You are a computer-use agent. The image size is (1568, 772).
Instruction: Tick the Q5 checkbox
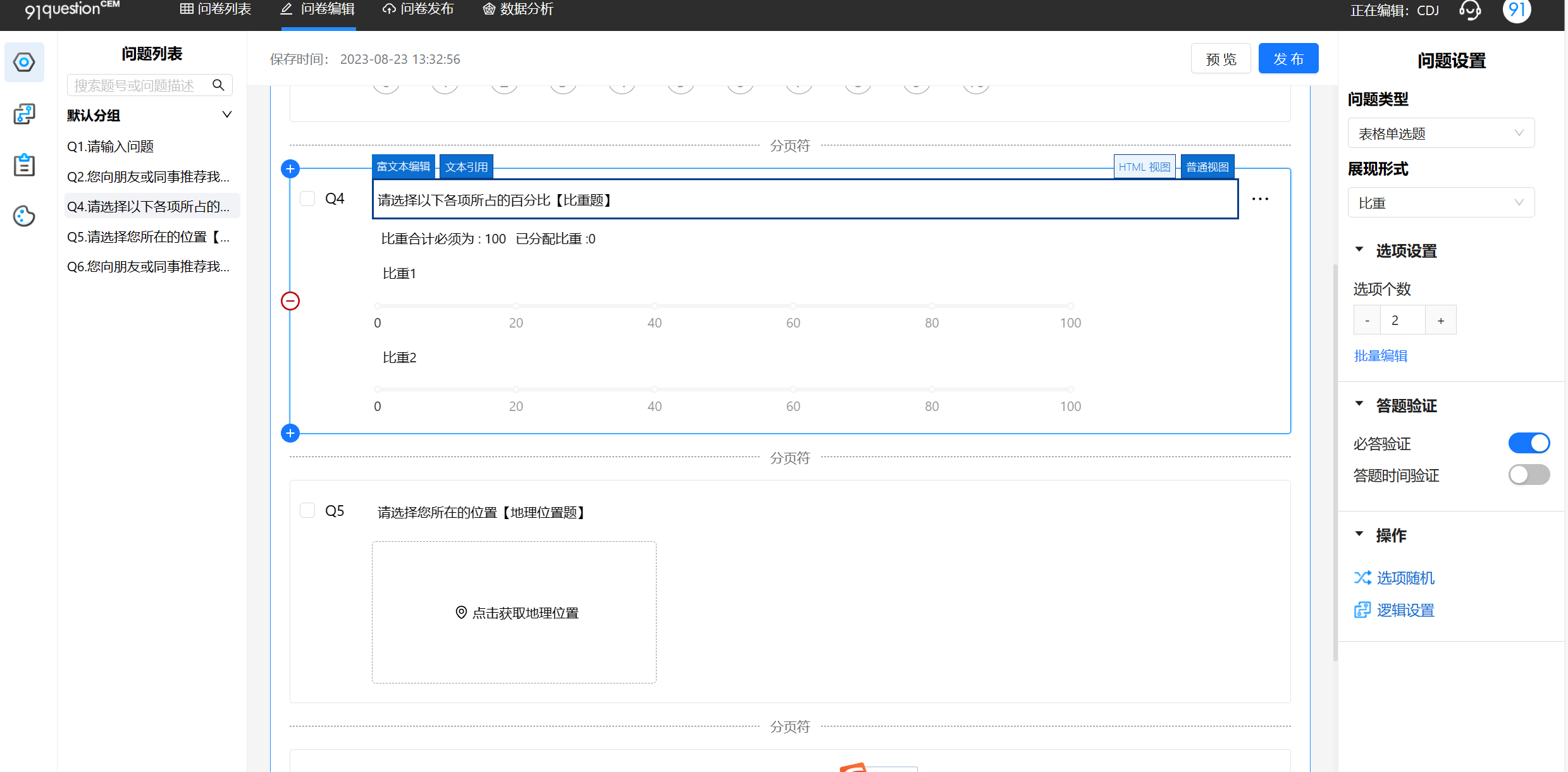[307, 511]
